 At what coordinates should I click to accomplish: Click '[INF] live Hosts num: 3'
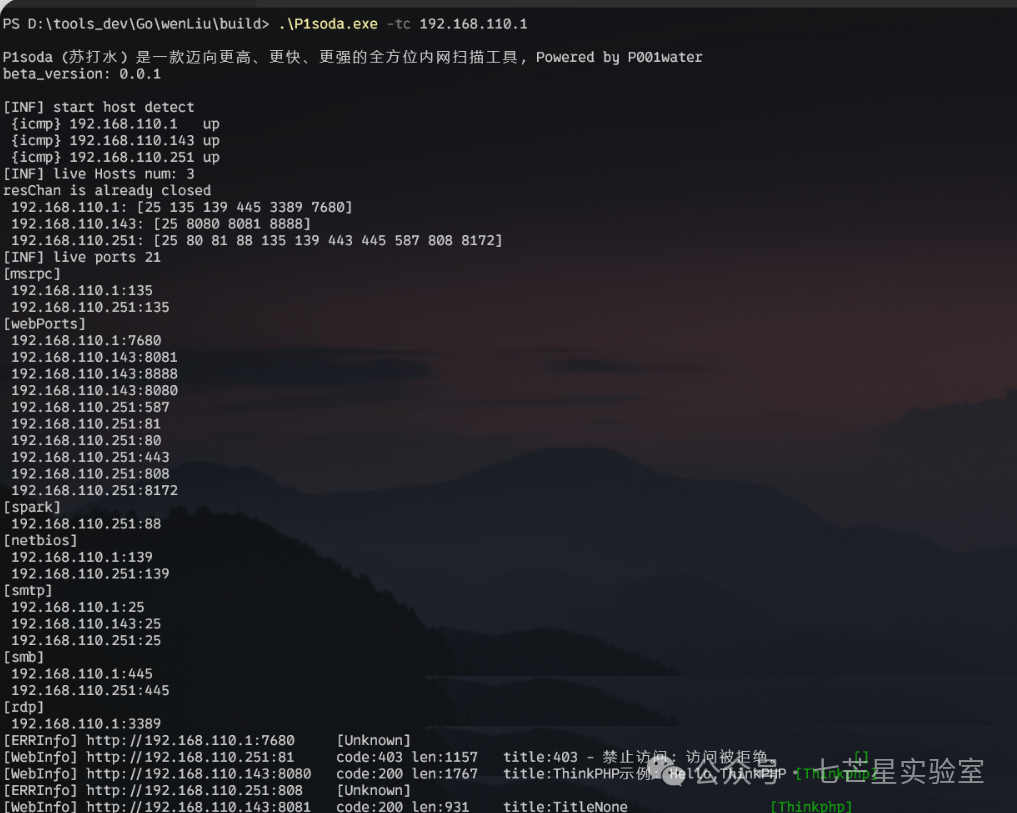pos(99,174)
